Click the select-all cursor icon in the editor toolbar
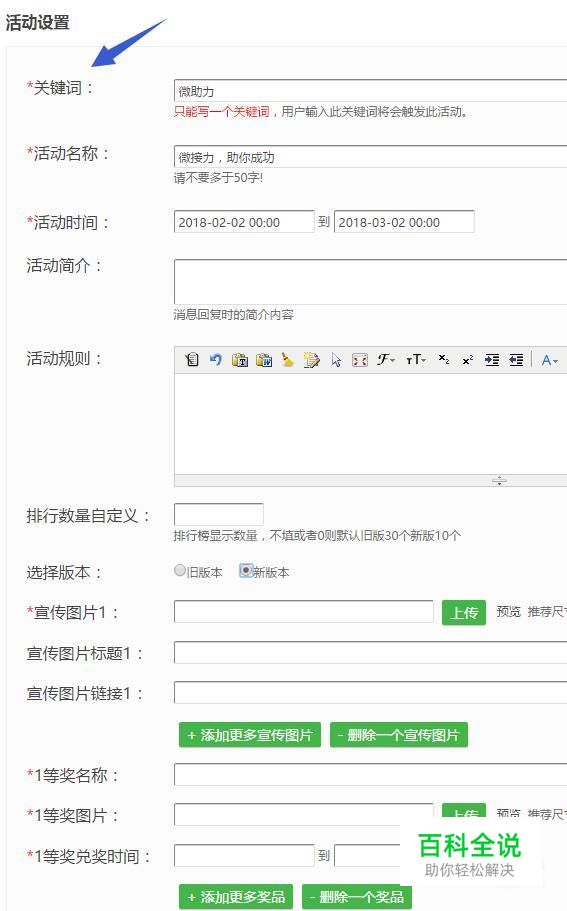Viewport: 567px width, 911px height. (336, 360)
